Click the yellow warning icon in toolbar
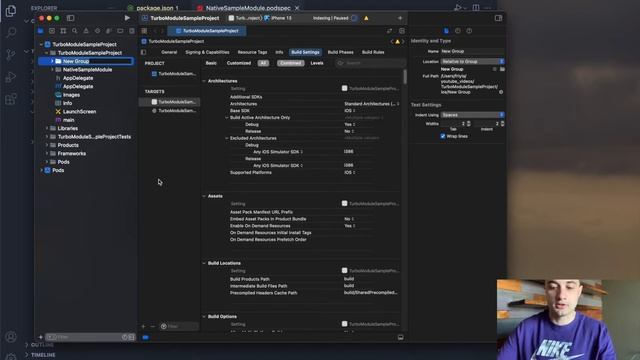The height and width of the screenshot is (360, 640). click(366, 18)
